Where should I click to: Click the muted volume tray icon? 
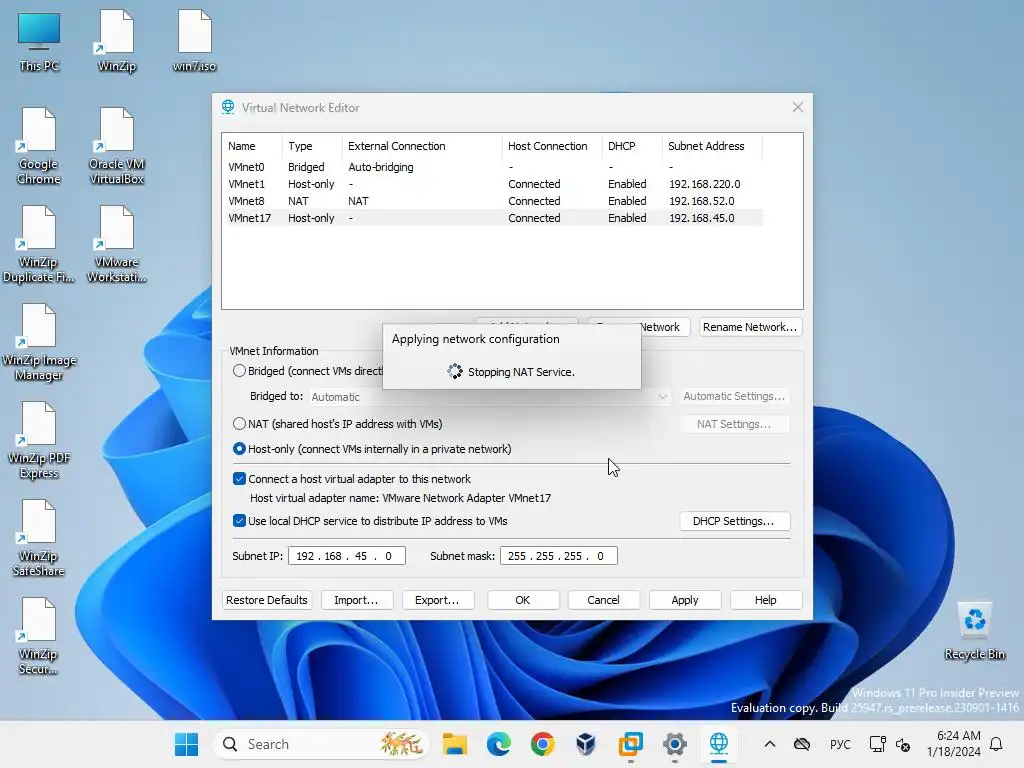pos(903,744)
